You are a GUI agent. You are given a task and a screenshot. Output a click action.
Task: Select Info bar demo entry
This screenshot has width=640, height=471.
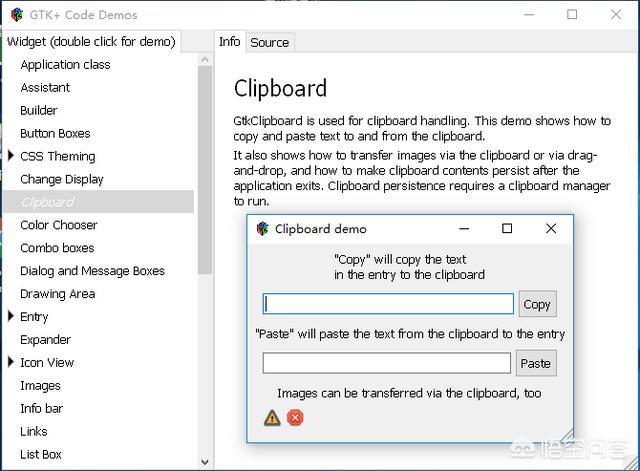coord(42,408)
